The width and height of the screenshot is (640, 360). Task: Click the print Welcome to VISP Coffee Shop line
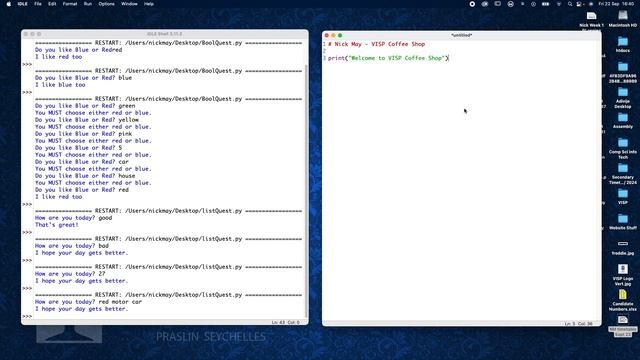[x=388, y=58]
